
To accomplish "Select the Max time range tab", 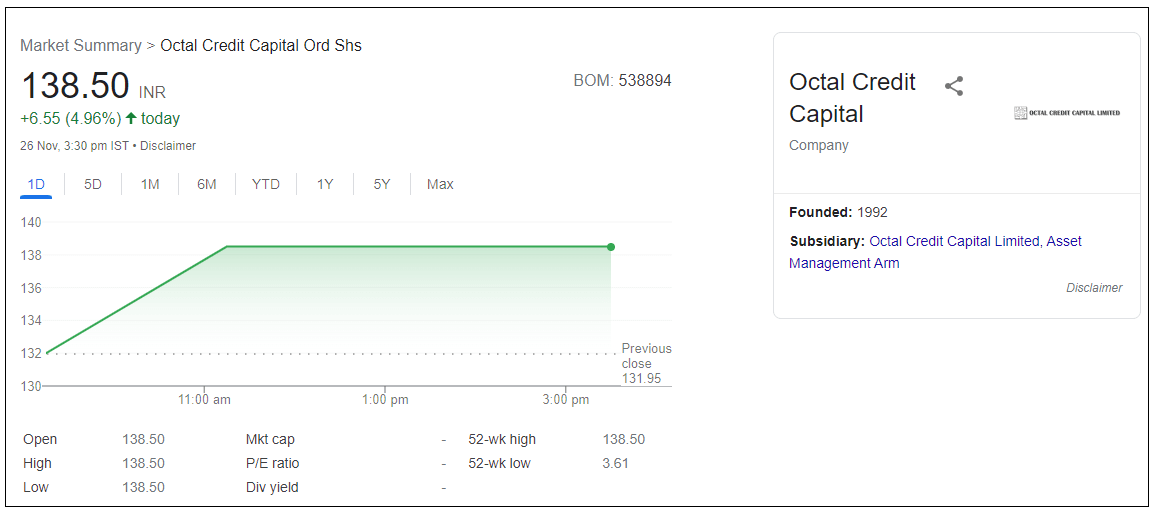I will pyautogui.click(x=440, y=184).
